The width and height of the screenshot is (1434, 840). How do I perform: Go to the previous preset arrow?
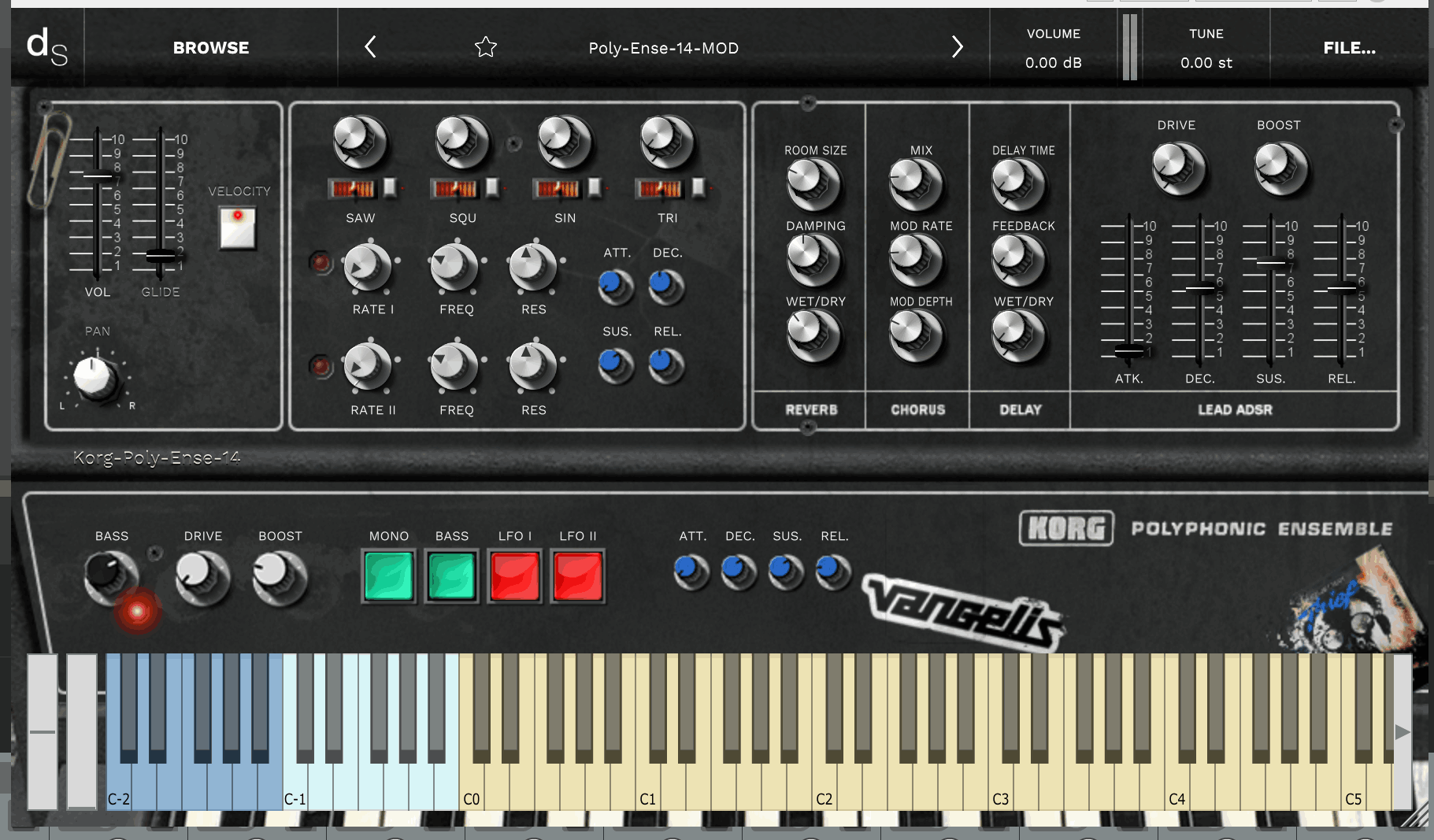click(370, 47)
